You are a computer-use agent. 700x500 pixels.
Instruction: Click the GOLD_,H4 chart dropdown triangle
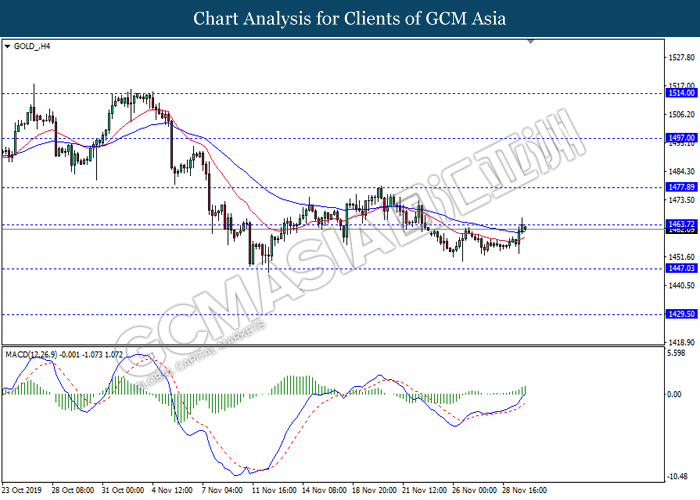point(7,46)
